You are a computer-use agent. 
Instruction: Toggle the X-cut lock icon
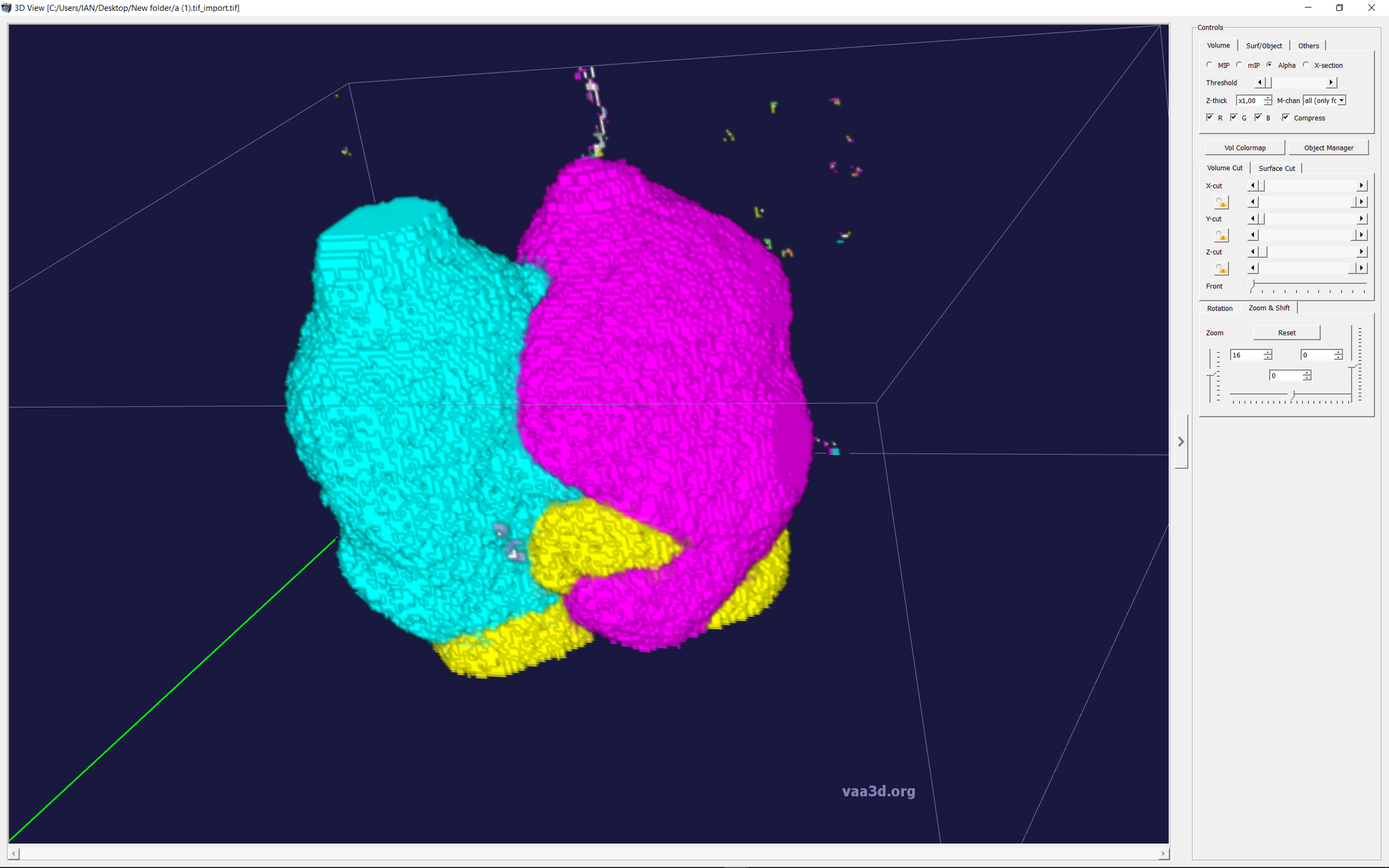coord(1221,202)
